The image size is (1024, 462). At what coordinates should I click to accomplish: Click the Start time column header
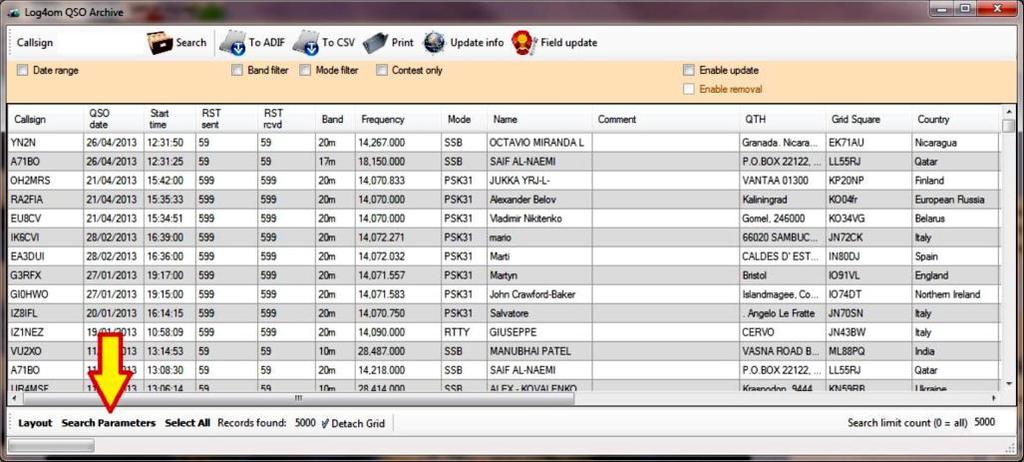pos(170,120)
